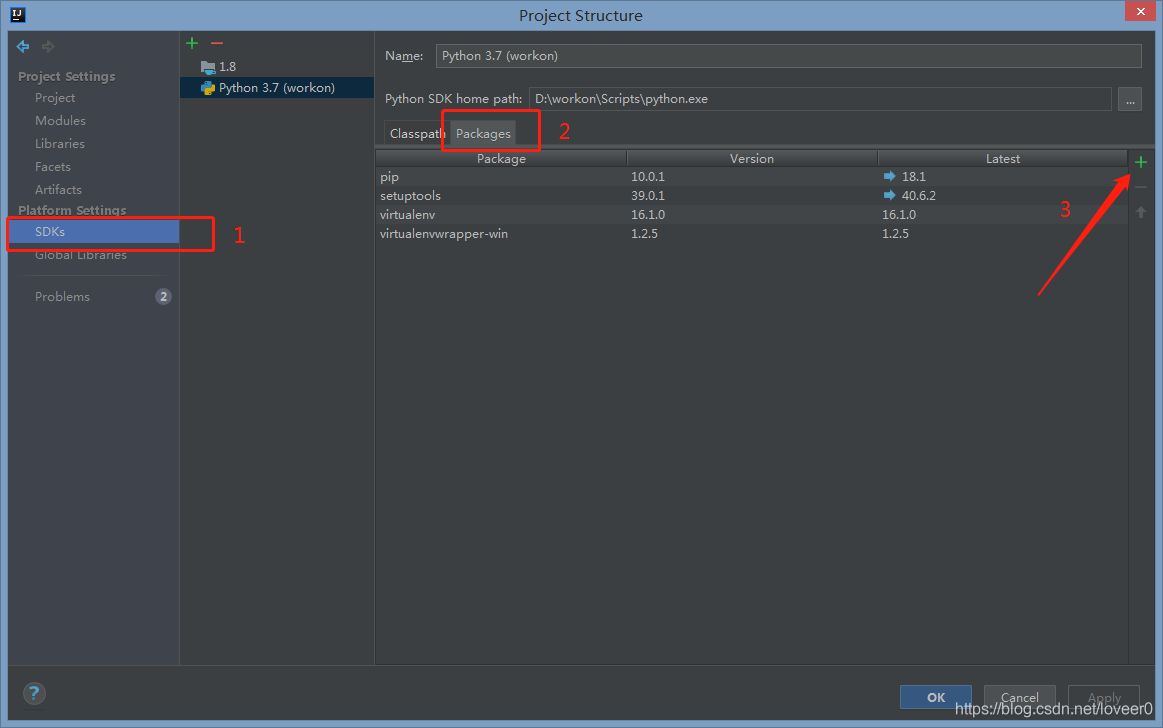1163x728 pixels.
Task: Install package using green plus icon
Action: 1141,162
